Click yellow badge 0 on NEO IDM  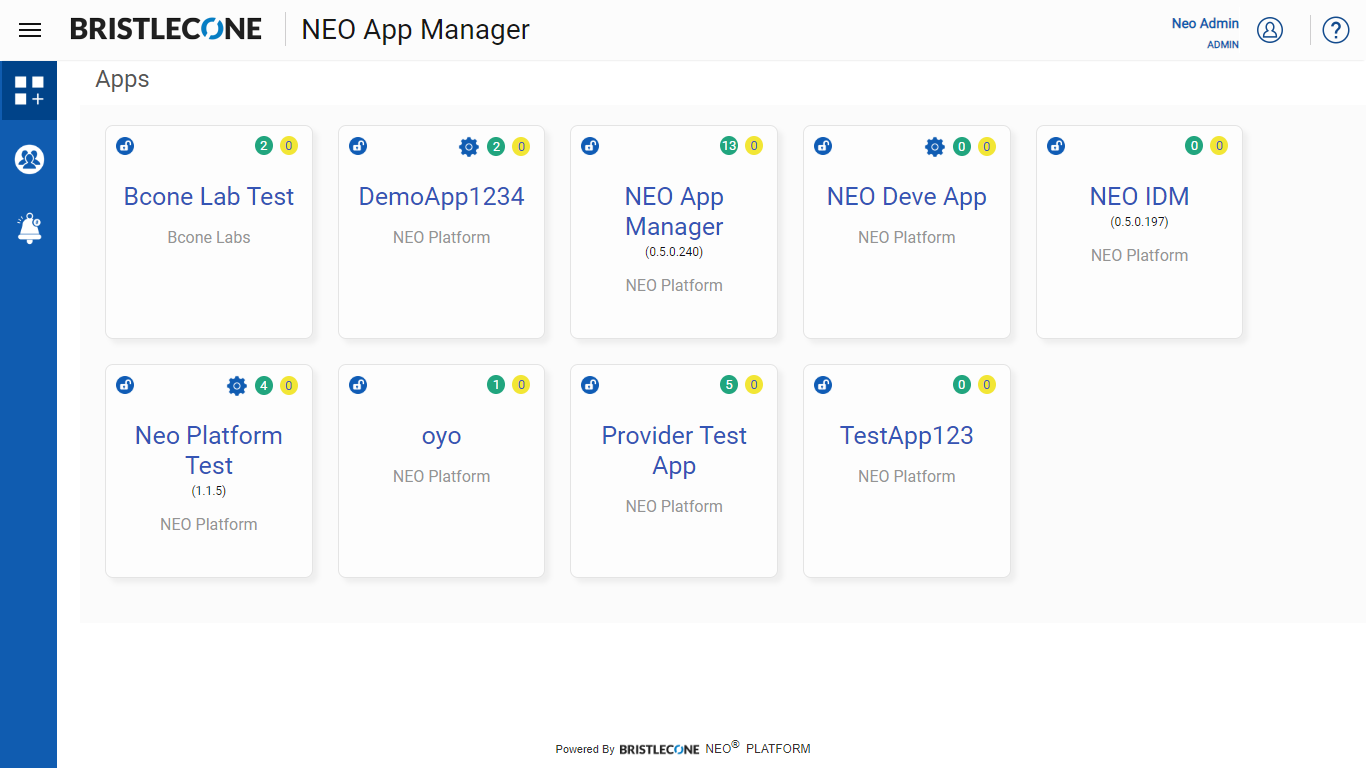coord(1219,146)
